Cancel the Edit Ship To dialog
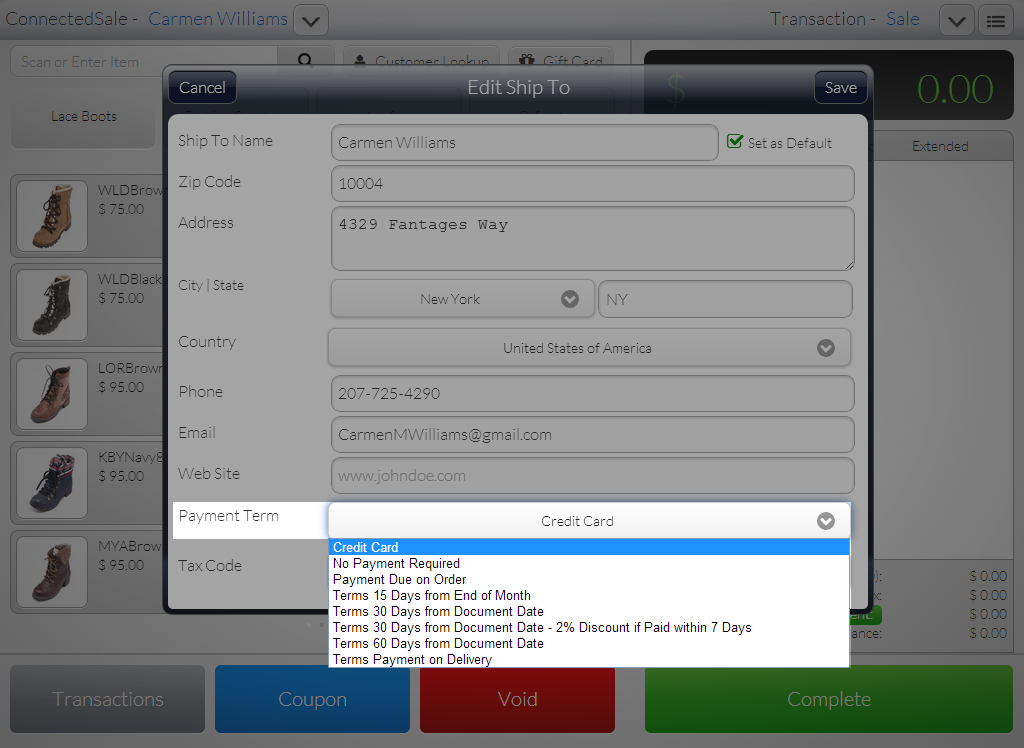The width and height of the screenshot is (1024, 748). coord(202,88)
